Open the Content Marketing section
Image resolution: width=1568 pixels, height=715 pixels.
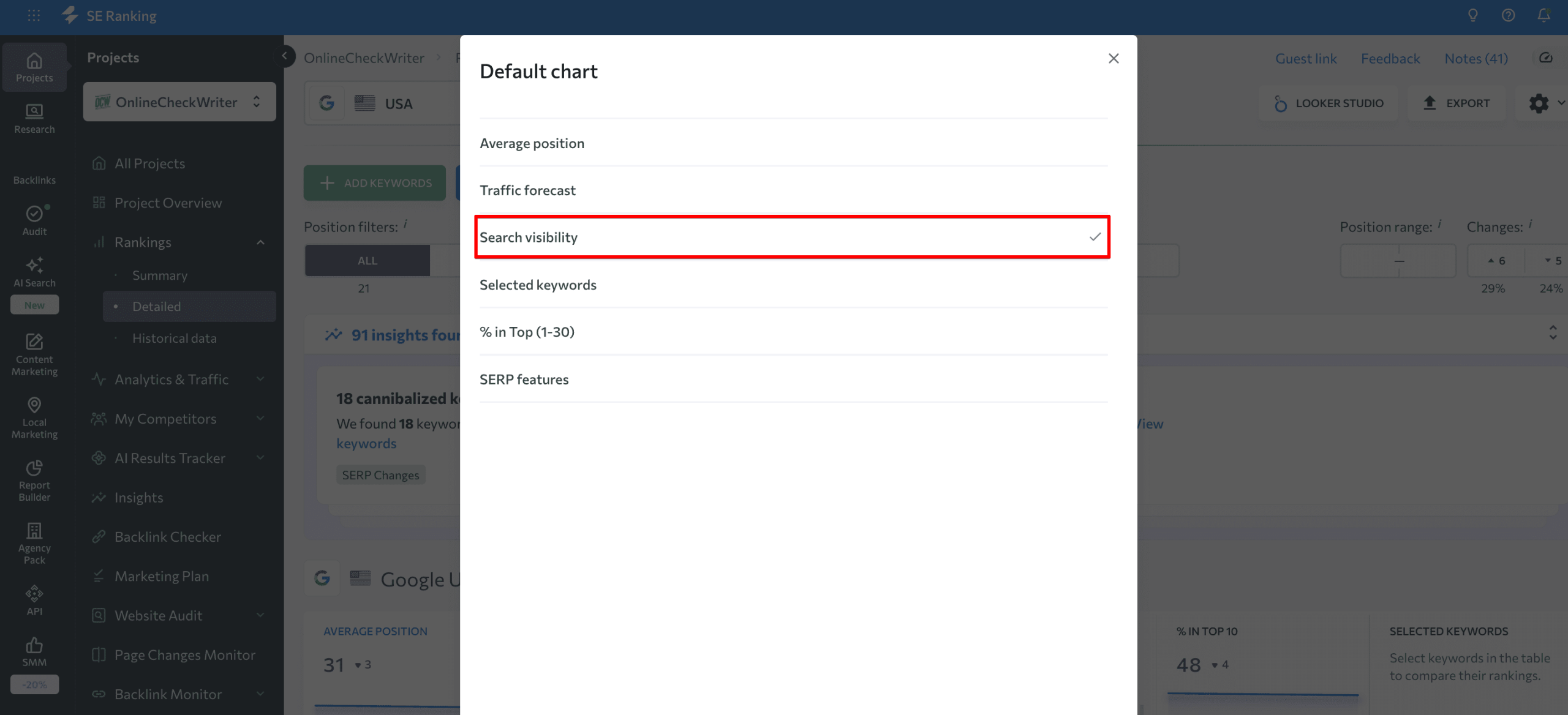pos(34,354)
